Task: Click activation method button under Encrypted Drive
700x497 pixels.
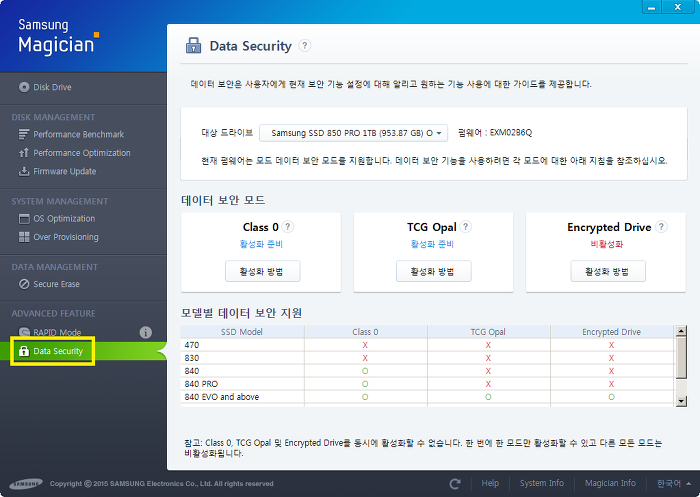Action: pos(608,271)
